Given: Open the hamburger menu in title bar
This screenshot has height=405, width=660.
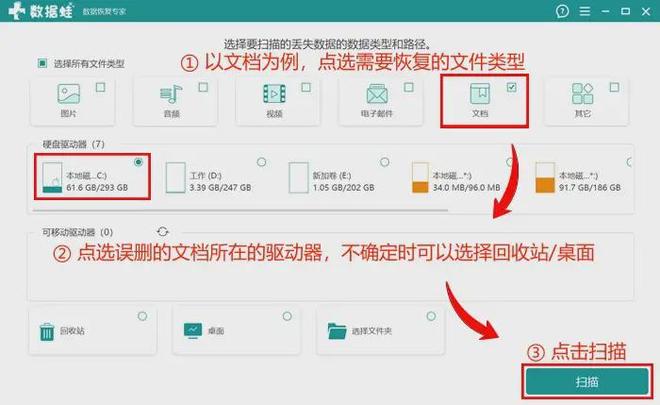Looking at the screenshot, I should [x=585, y=11].
